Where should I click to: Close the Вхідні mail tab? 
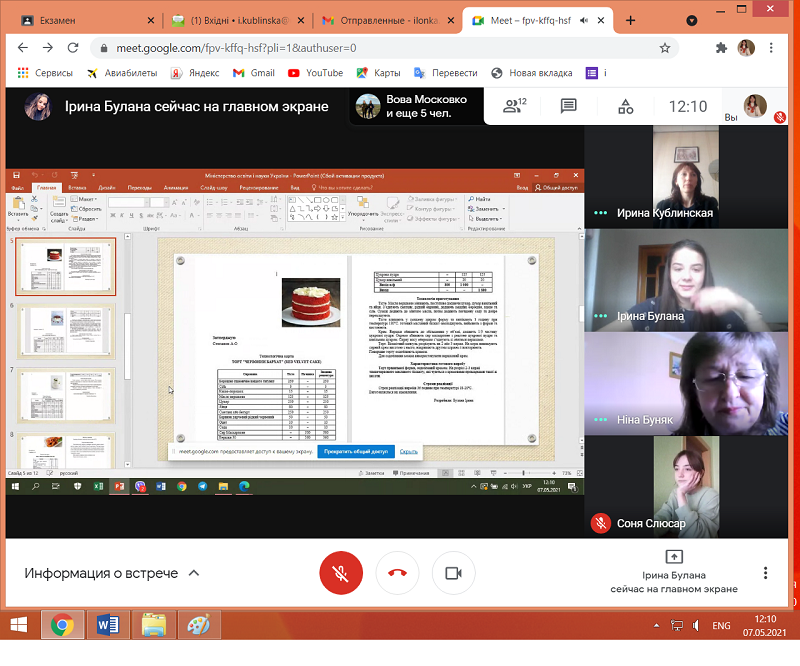point(301,20)
